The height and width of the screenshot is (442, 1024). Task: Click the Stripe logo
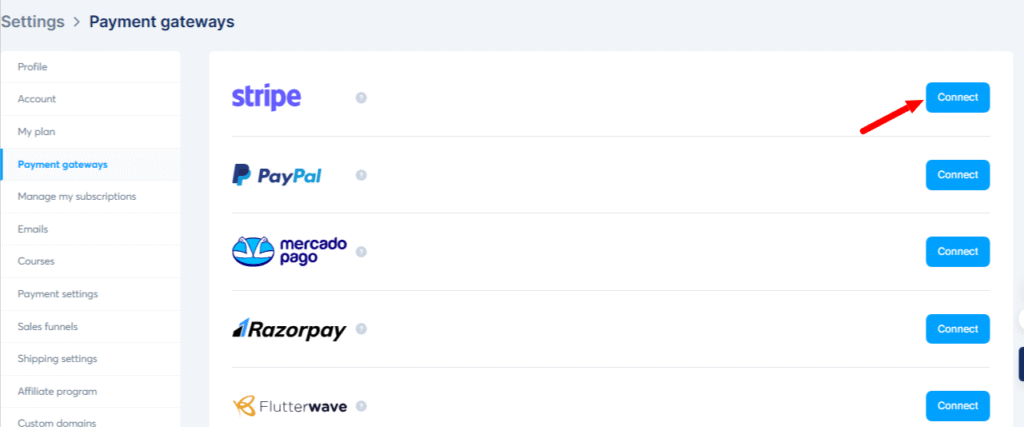pos(266,97)
